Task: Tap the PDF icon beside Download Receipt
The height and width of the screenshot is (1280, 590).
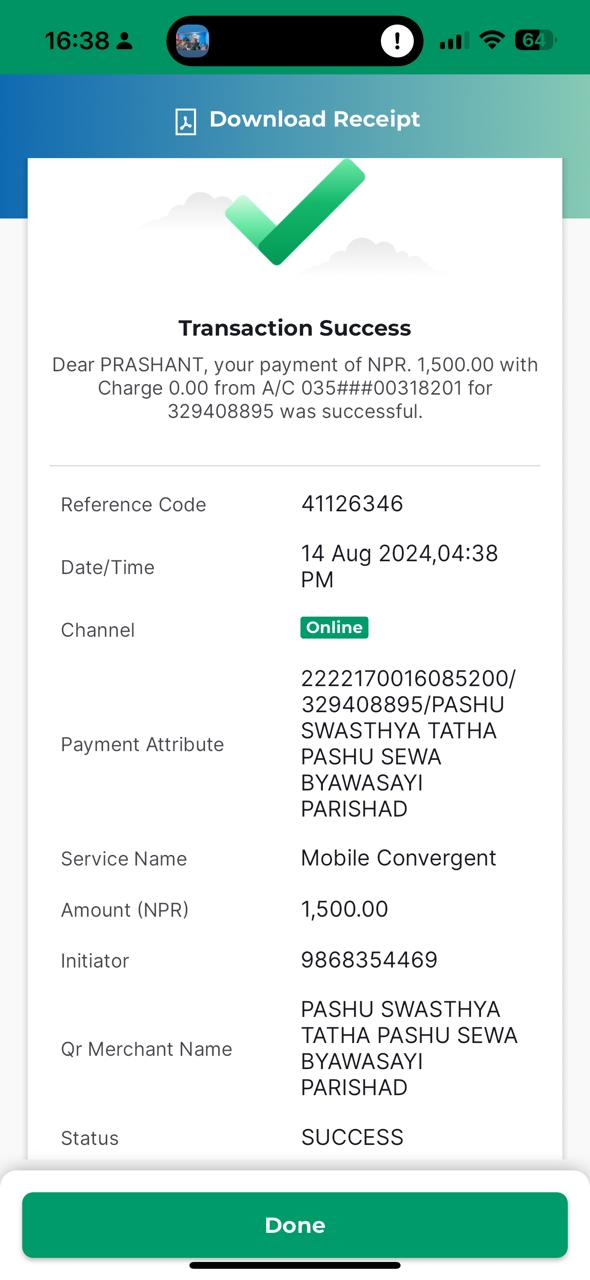Action: tap(186, 121)
